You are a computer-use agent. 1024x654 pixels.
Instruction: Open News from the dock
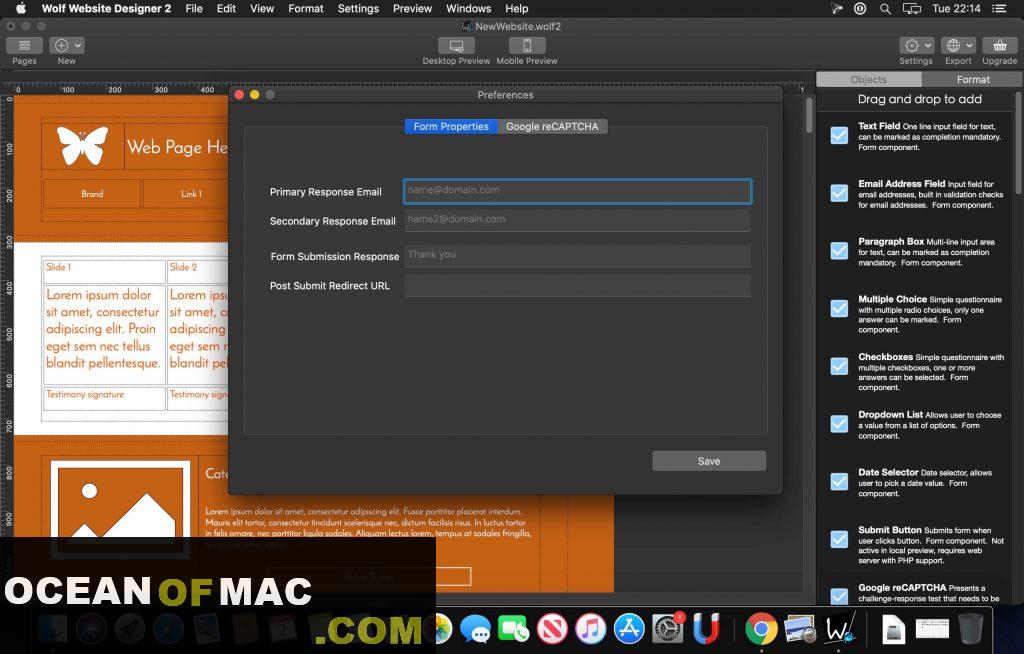pyautogui.click(x=552, y=629)
